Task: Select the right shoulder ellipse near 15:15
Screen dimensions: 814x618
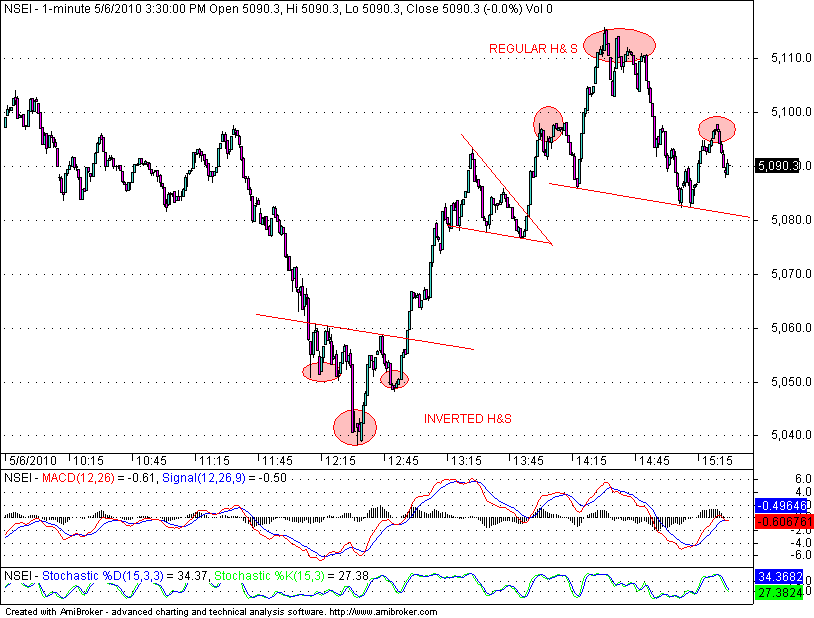Action: (717, 129)
